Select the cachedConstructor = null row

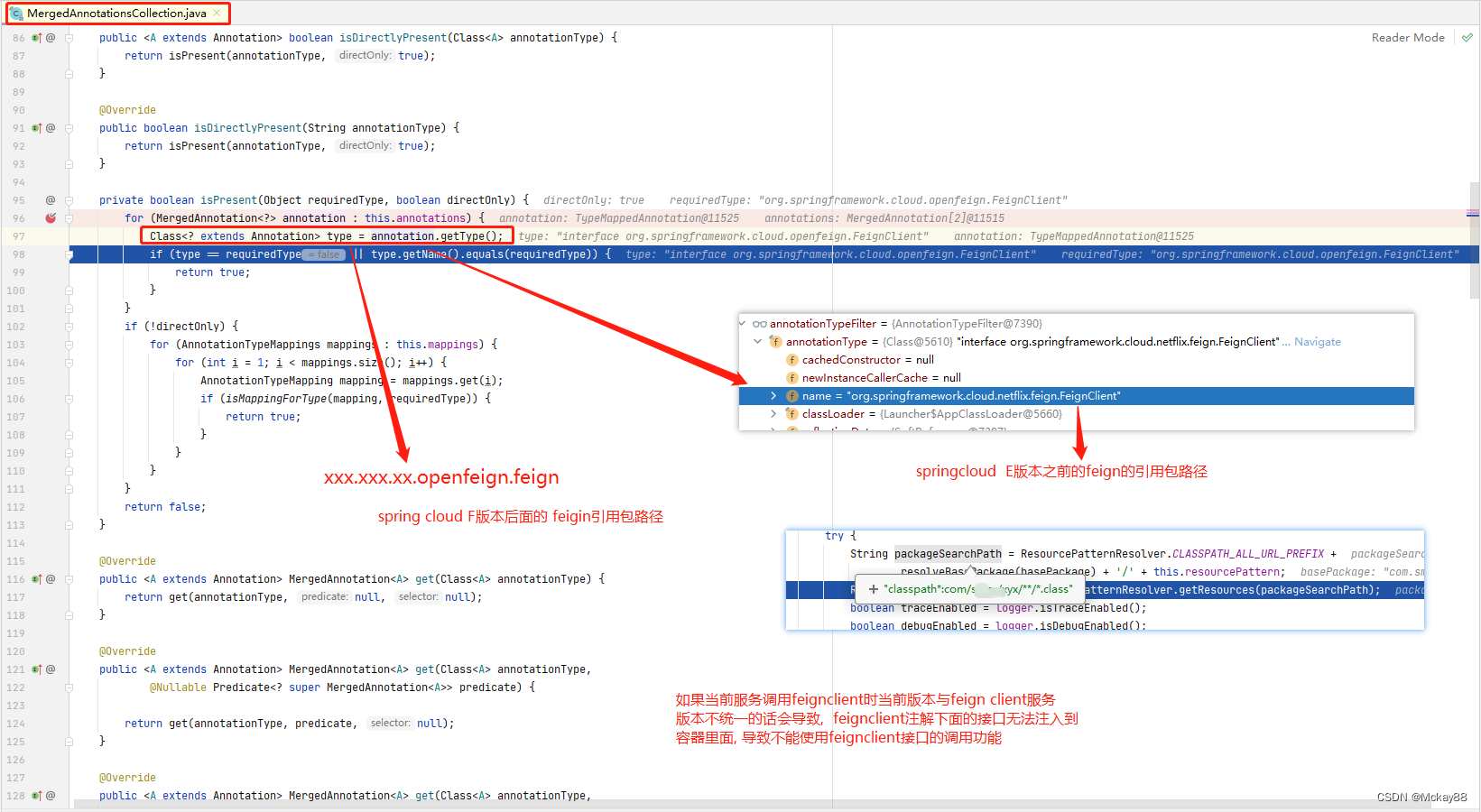point(1076,360)
